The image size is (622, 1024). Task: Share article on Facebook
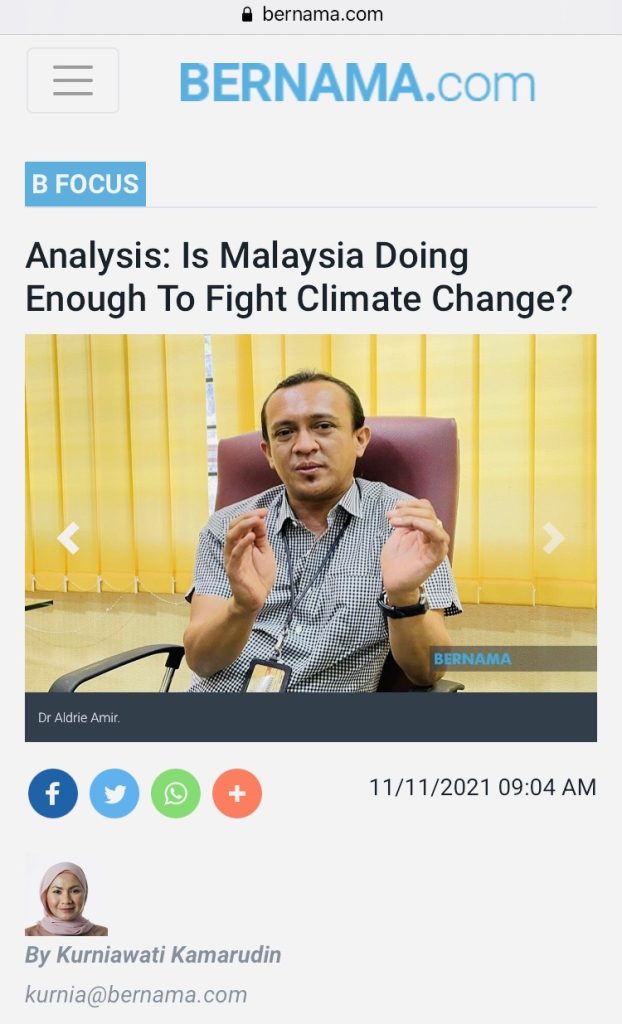click(53, 794)
